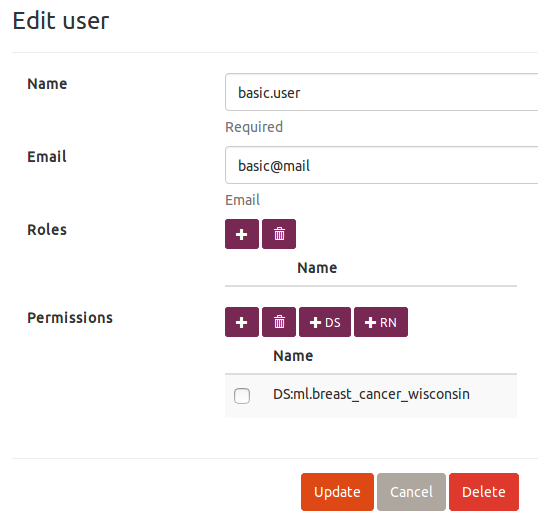
Task: Sort permissions by the Name column header
Action: (x=293, y=355)
